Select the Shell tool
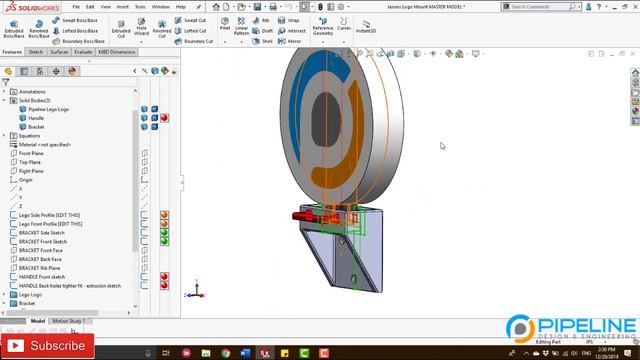This screenshot has width=640, height=360. coord(262,41)
